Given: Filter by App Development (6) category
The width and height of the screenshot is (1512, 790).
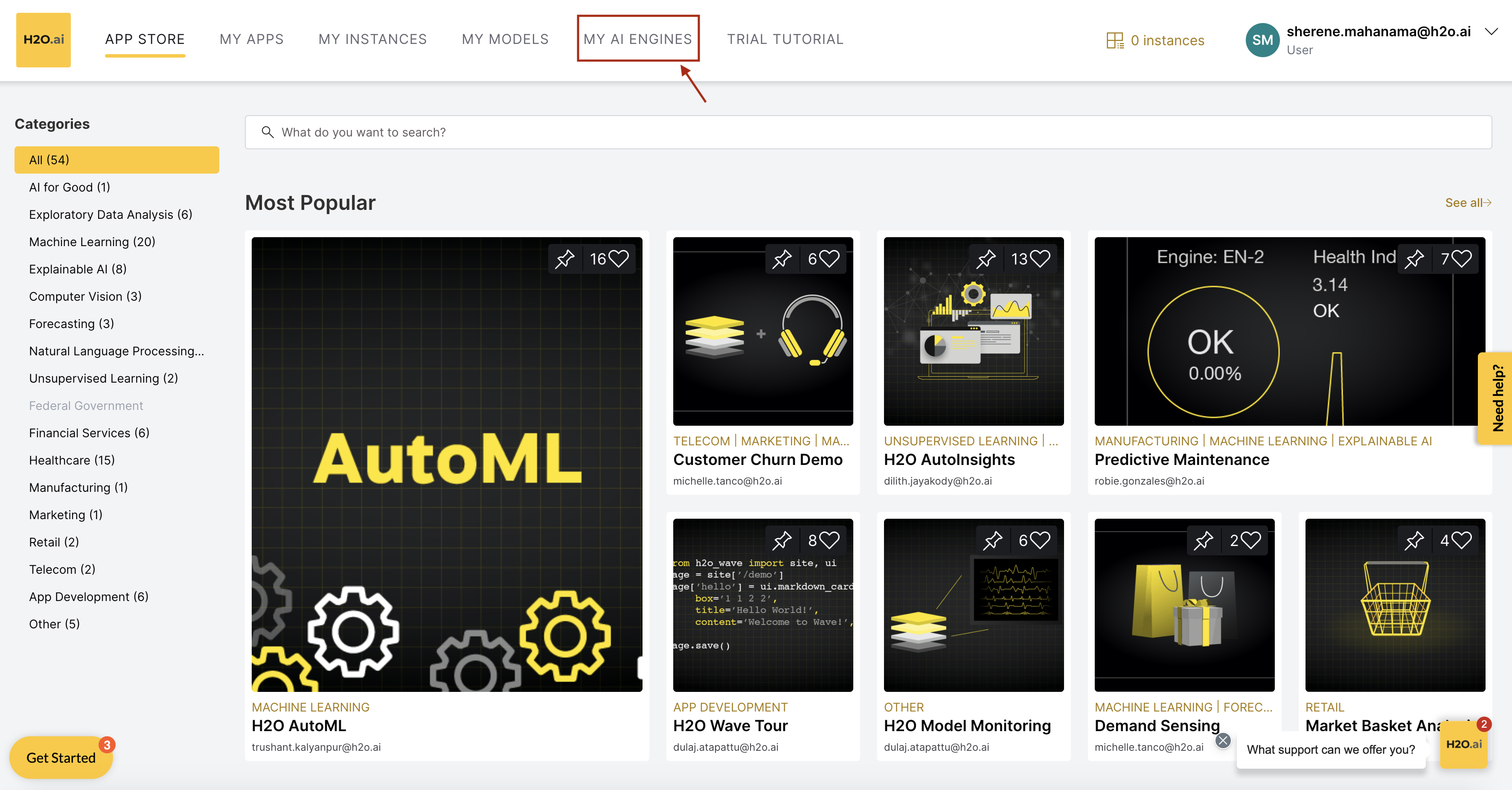Looking at the screenshot, I should 89,596.
